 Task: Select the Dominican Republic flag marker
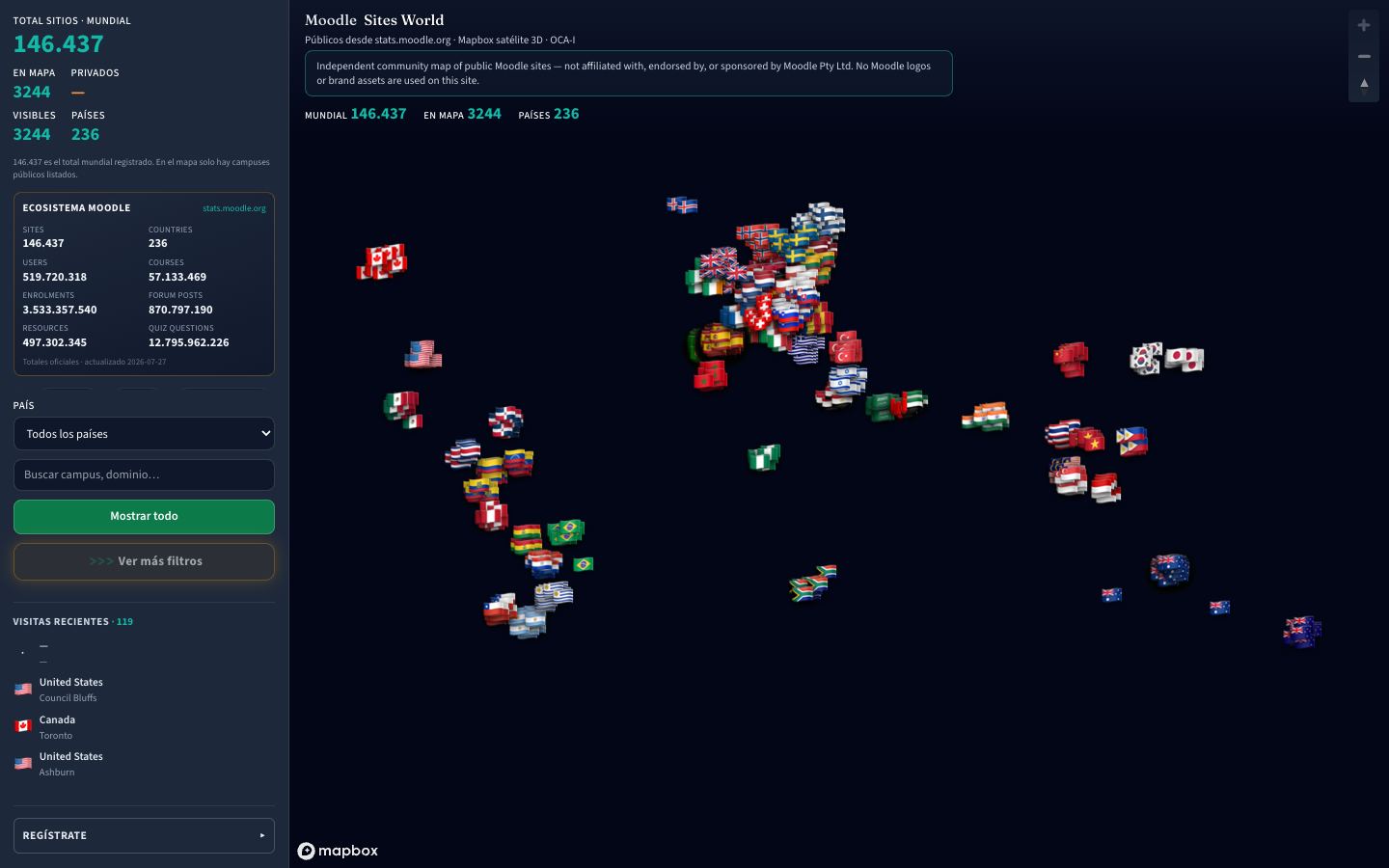(x=505, y=421)
